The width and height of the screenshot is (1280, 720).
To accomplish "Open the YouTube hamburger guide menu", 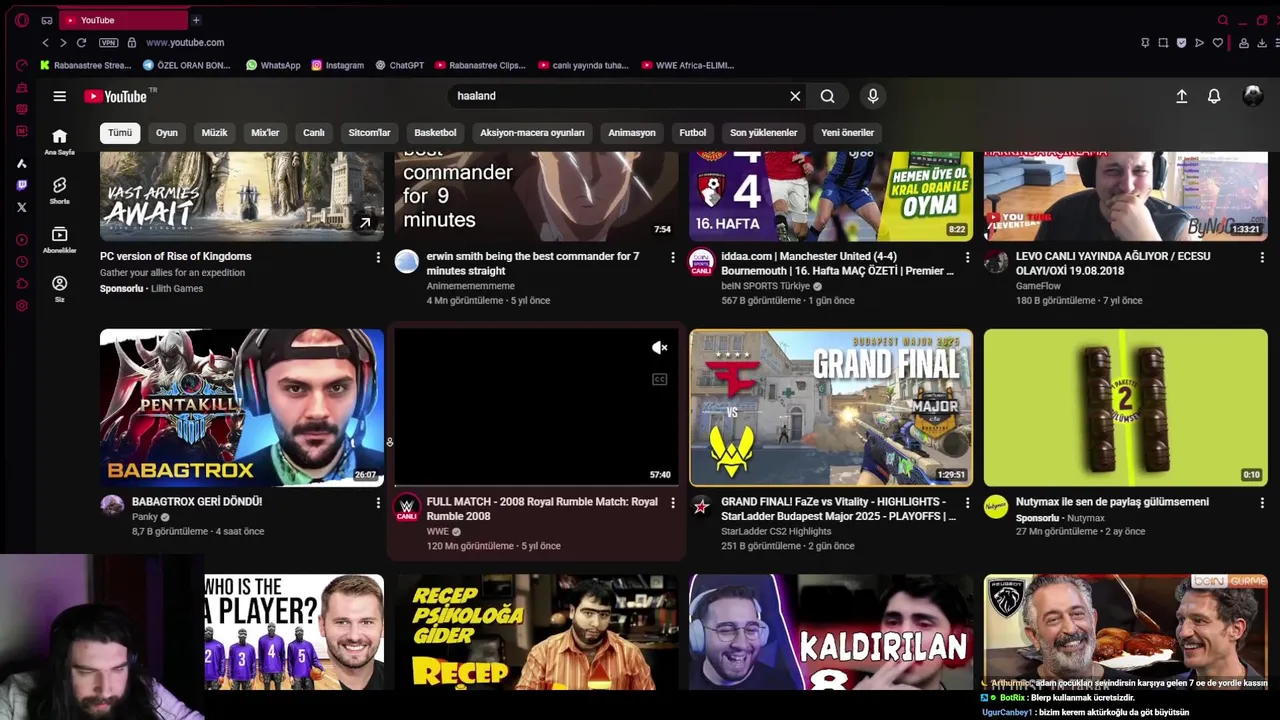I will [60, 96].
